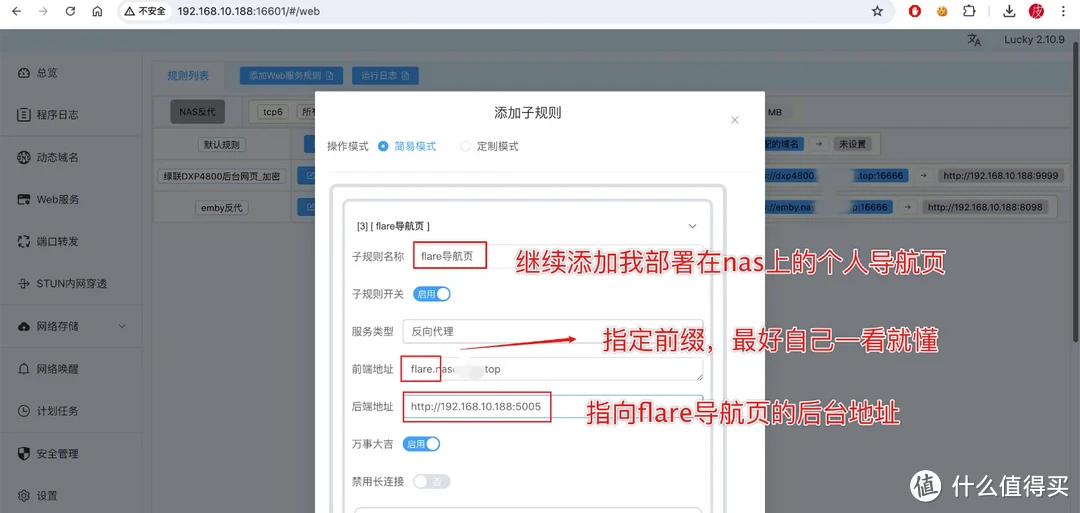Click the Lucky 2.10.9 version text
Image resolution: width=1080 pixels, height=513 pixels.
click(1034, 39)
